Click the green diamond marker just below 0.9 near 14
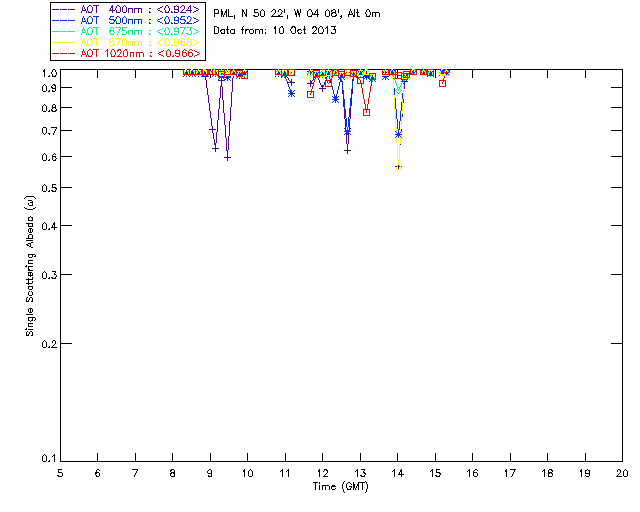This screenshot has width=640, height=512. click(x=399, y=90)
